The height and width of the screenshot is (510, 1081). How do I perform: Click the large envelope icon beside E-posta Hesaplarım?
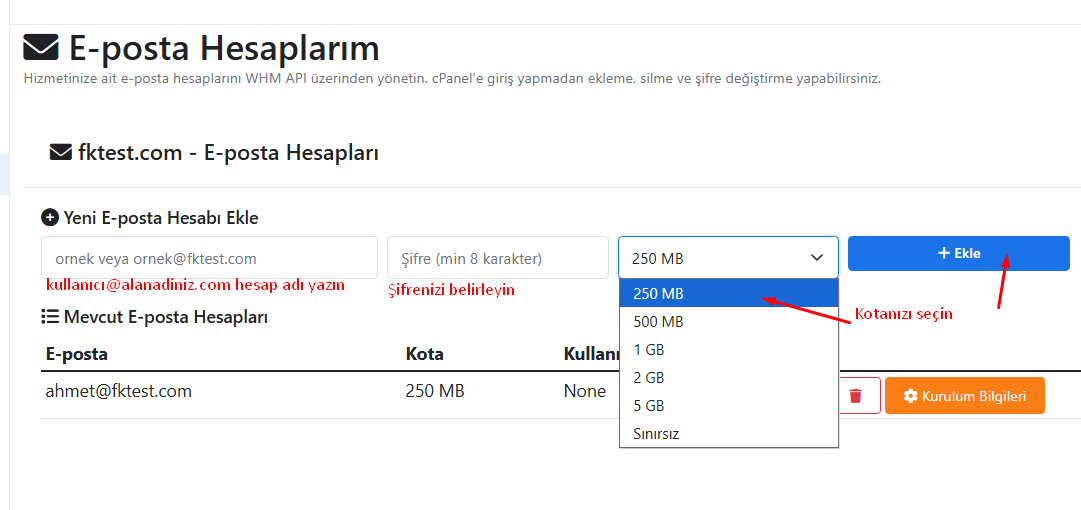point(41,47)
